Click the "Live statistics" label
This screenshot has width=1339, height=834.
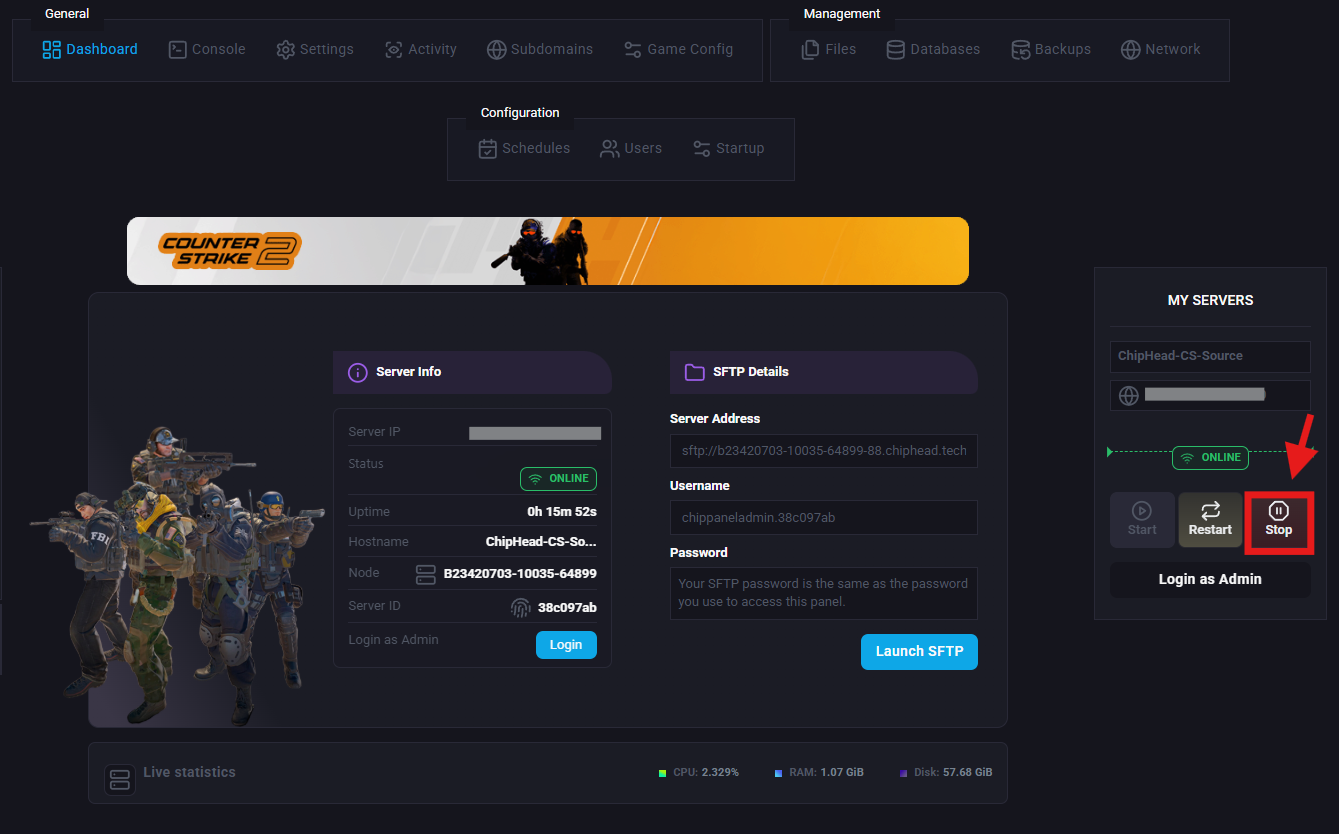(189, 772)
